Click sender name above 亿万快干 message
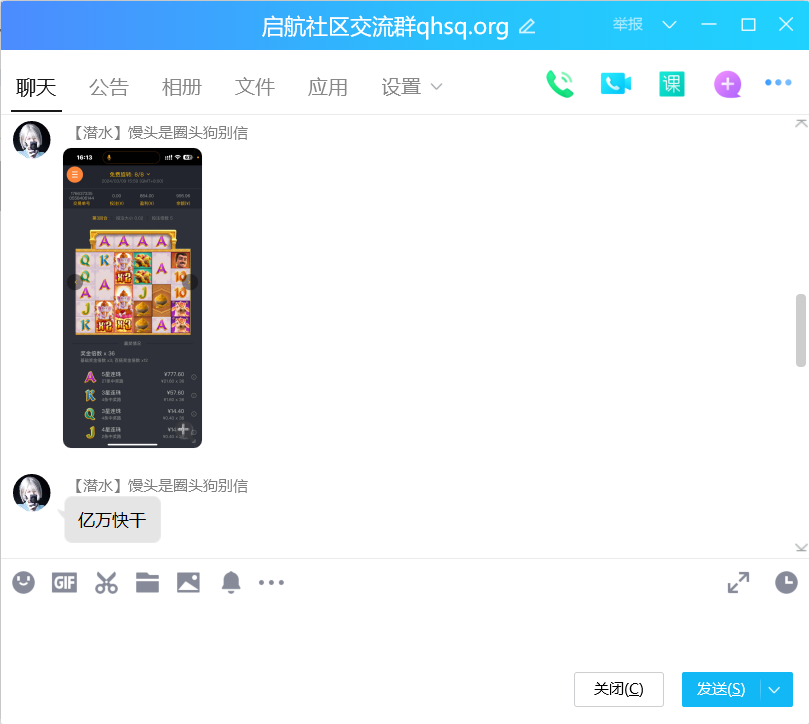809x724 pixels. point(159,486)
